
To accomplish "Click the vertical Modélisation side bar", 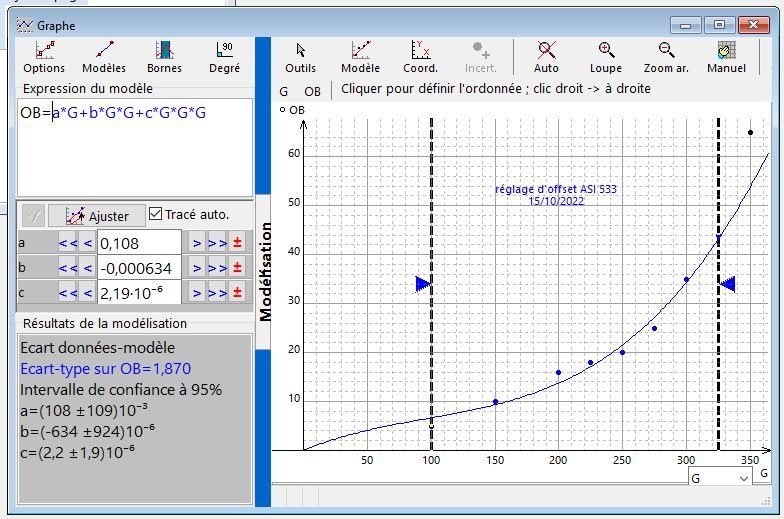I will pyautogui.click(x=265, y=270).
